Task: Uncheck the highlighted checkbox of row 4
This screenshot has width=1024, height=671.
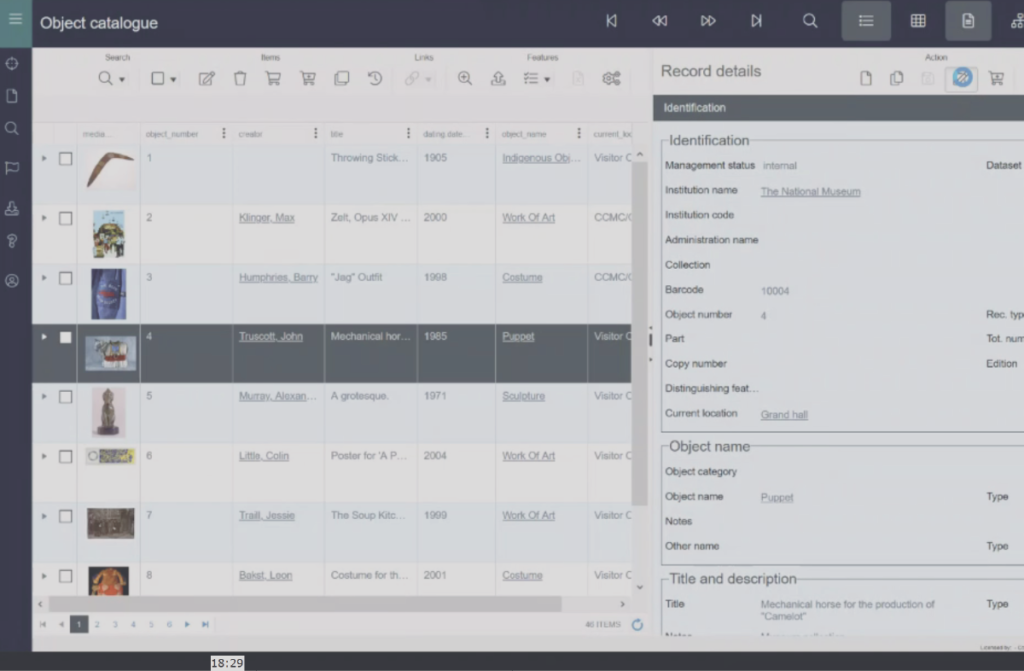Action: pos(66,337)
